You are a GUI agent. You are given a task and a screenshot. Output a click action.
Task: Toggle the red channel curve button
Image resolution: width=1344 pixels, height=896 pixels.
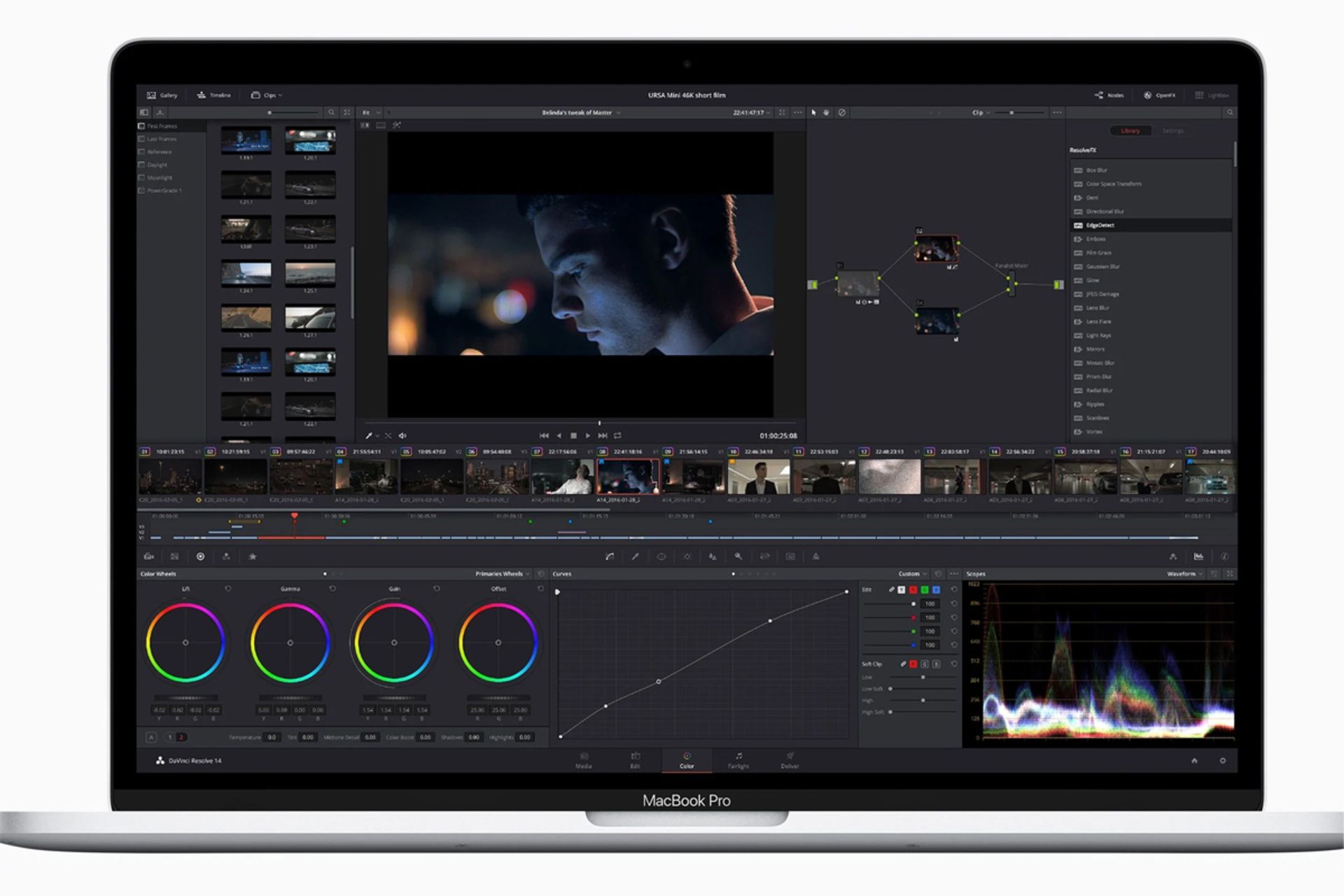pyautogui.click(x=913, y=590)
